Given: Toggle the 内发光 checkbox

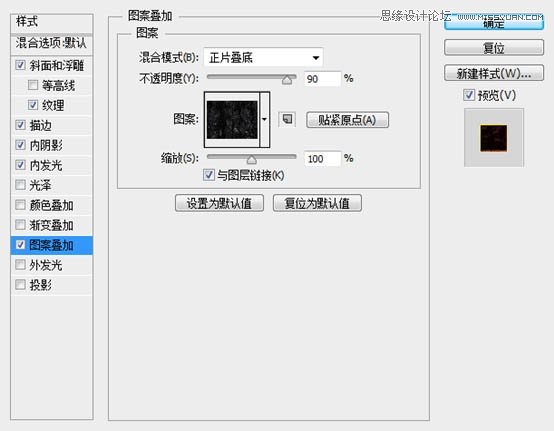Looking at the screenshot, I should coord(20,165).
